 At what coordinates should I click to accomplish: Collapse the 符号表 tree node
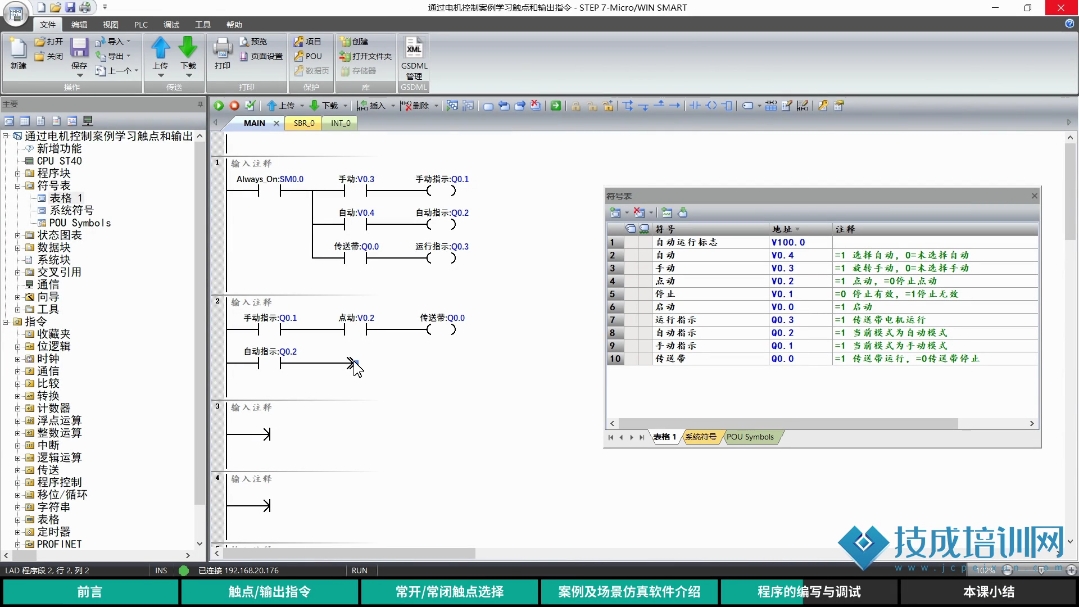point(17,186)
